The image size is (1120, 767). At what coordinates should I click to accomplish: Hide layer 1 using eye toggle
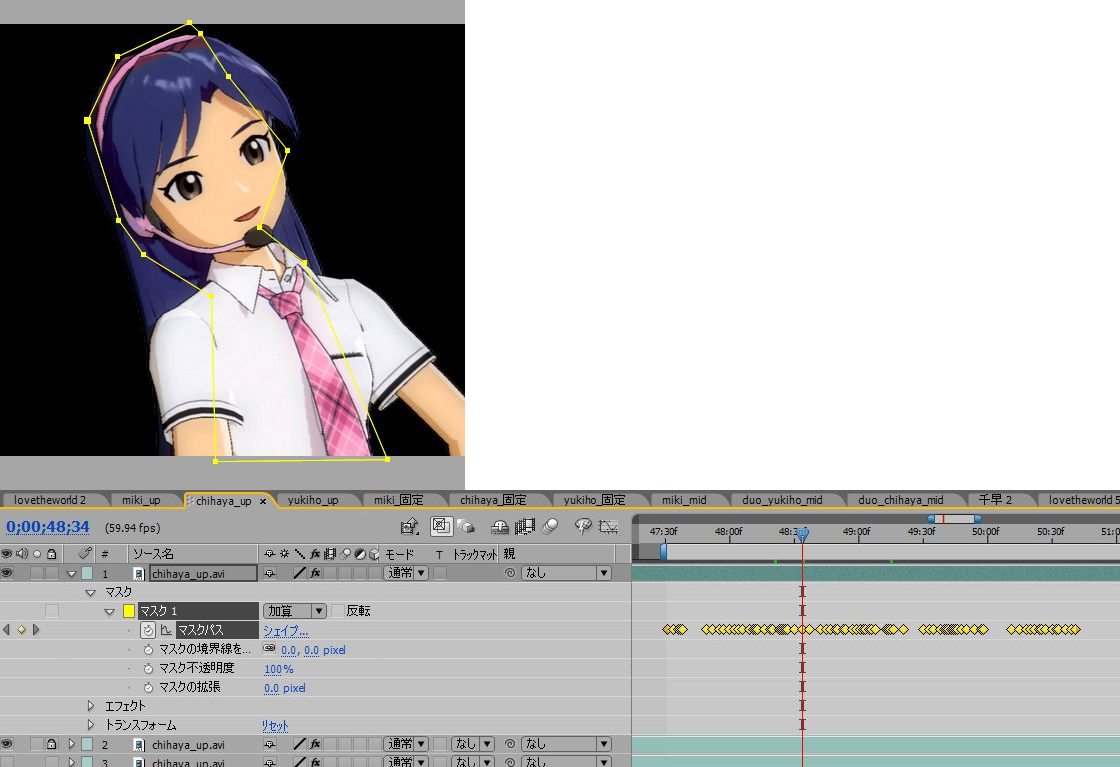[x=6, y=573]
